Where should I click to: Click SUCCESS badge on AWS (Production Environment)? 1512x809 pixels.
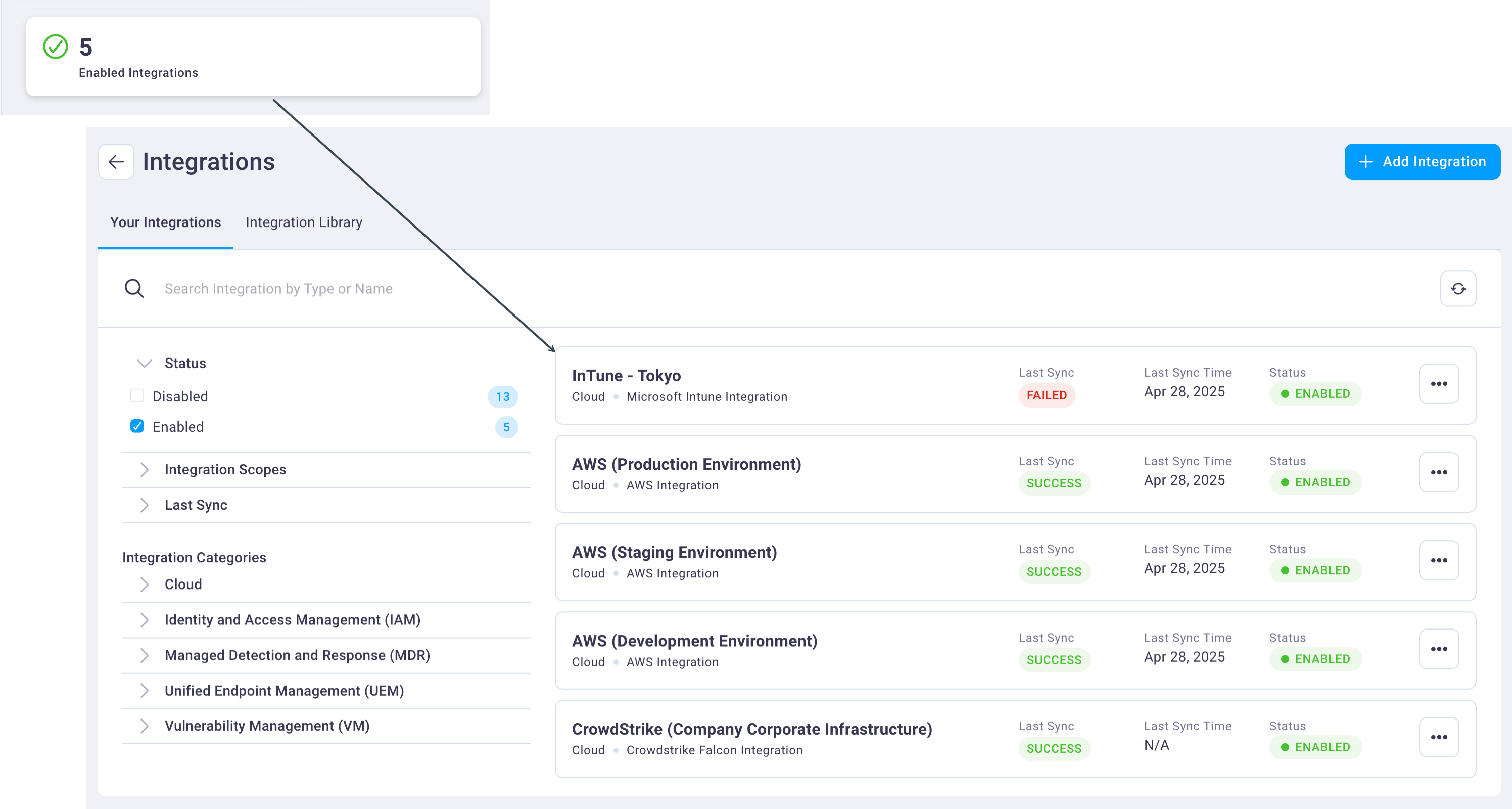pyautogui.click(x=1054, y=483)
